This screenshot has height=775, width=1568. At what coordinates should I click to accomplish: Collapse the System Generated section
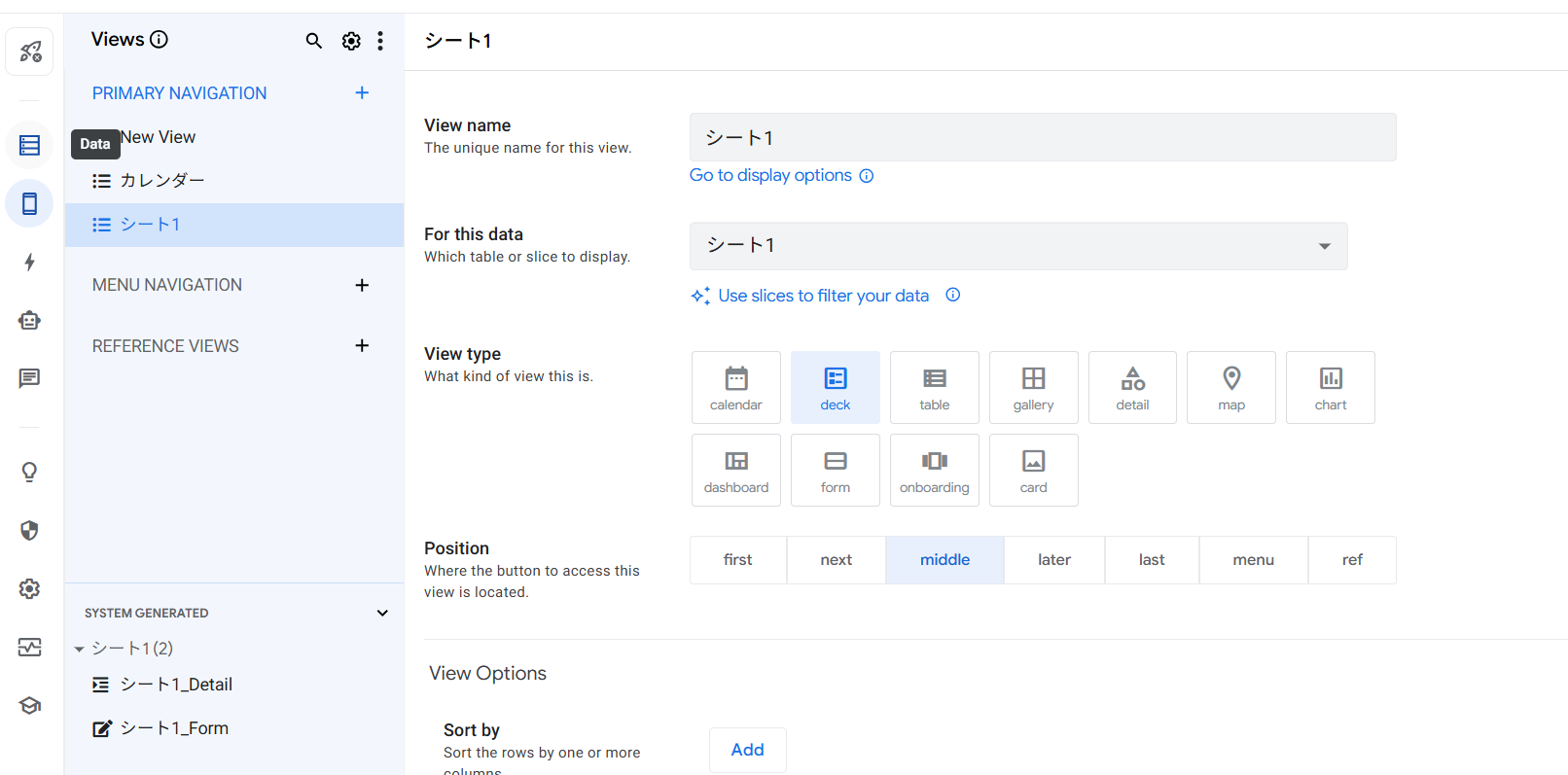pyautogui.click(x=382, y=614)
